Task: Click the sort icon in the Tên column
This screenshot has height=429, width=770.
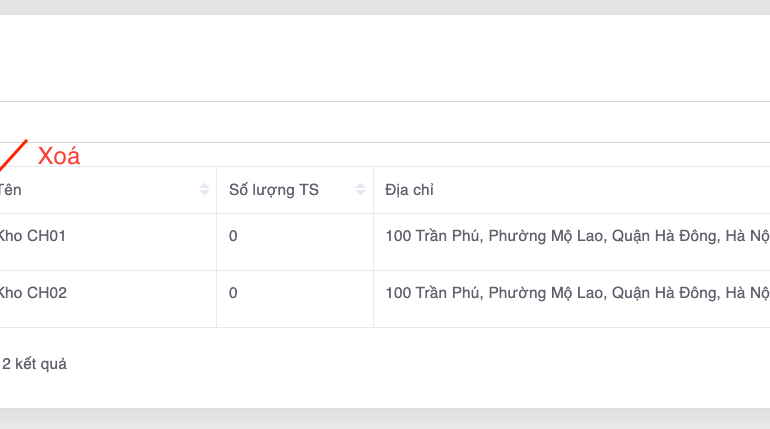Action: point(205,190)
